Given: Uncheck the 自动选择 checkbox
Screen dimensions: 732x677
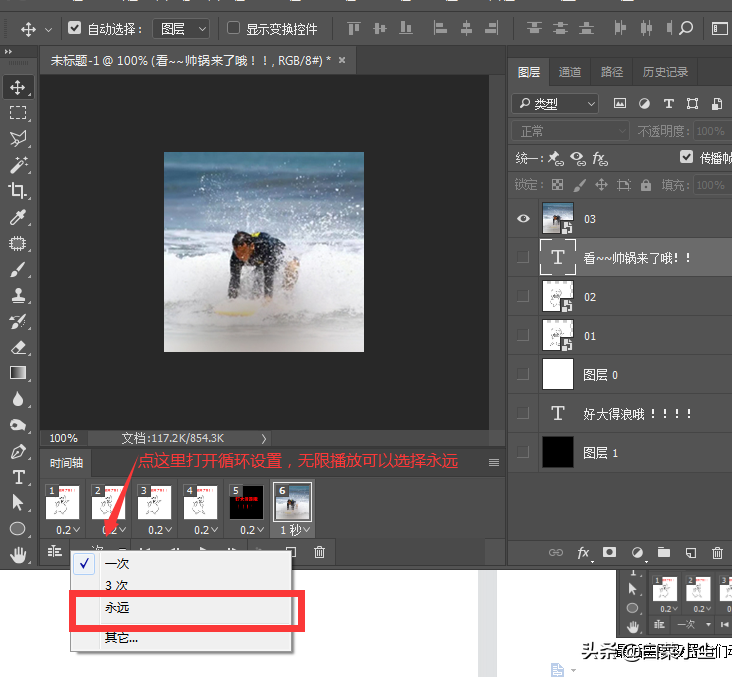Looking at the screenshot, I should 74,28.
